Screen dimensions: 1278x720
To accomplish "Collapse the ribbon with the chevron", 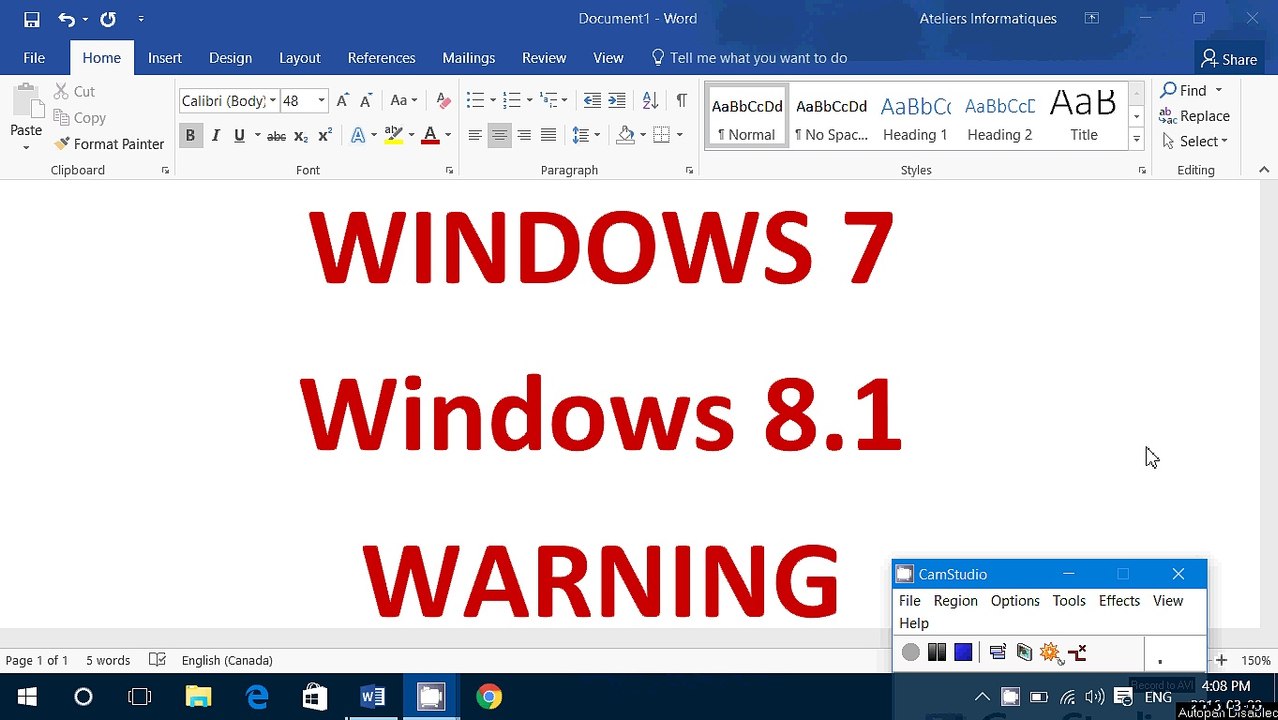I will [1264, 170].
